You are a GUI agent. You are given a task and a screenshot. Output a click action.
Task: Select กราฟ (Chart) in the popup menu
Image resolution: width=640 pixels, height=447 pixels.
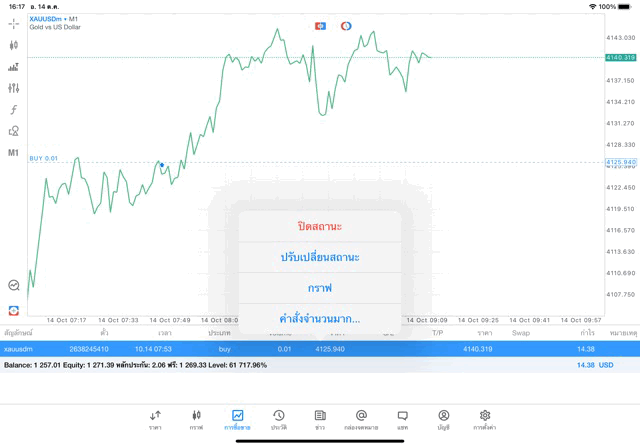point(320,288)
